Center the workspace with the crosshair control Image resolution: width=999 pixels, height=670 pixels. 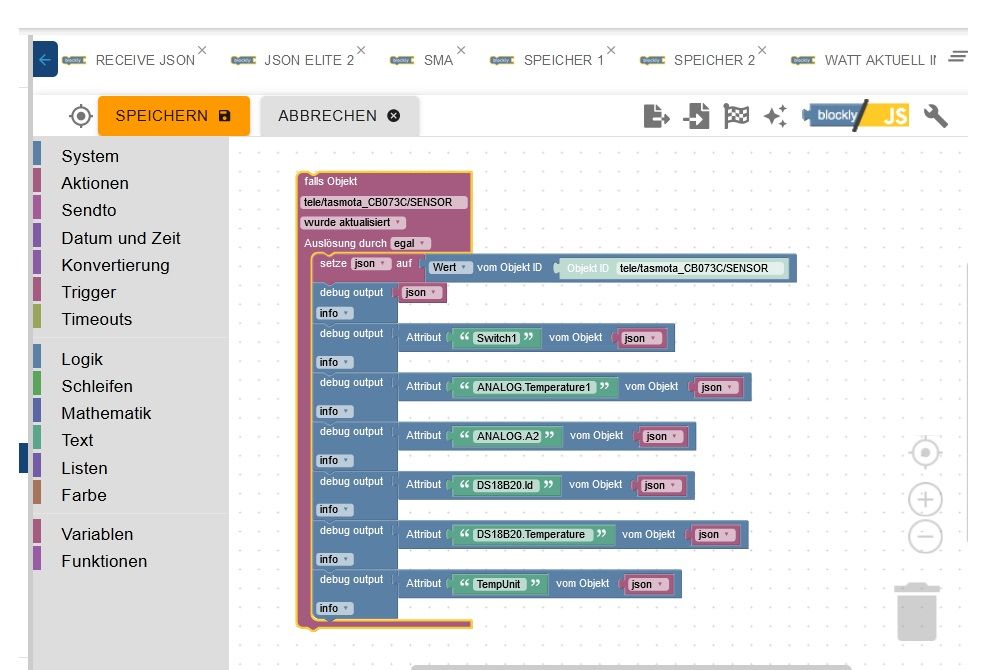click(x=925, y=453)
